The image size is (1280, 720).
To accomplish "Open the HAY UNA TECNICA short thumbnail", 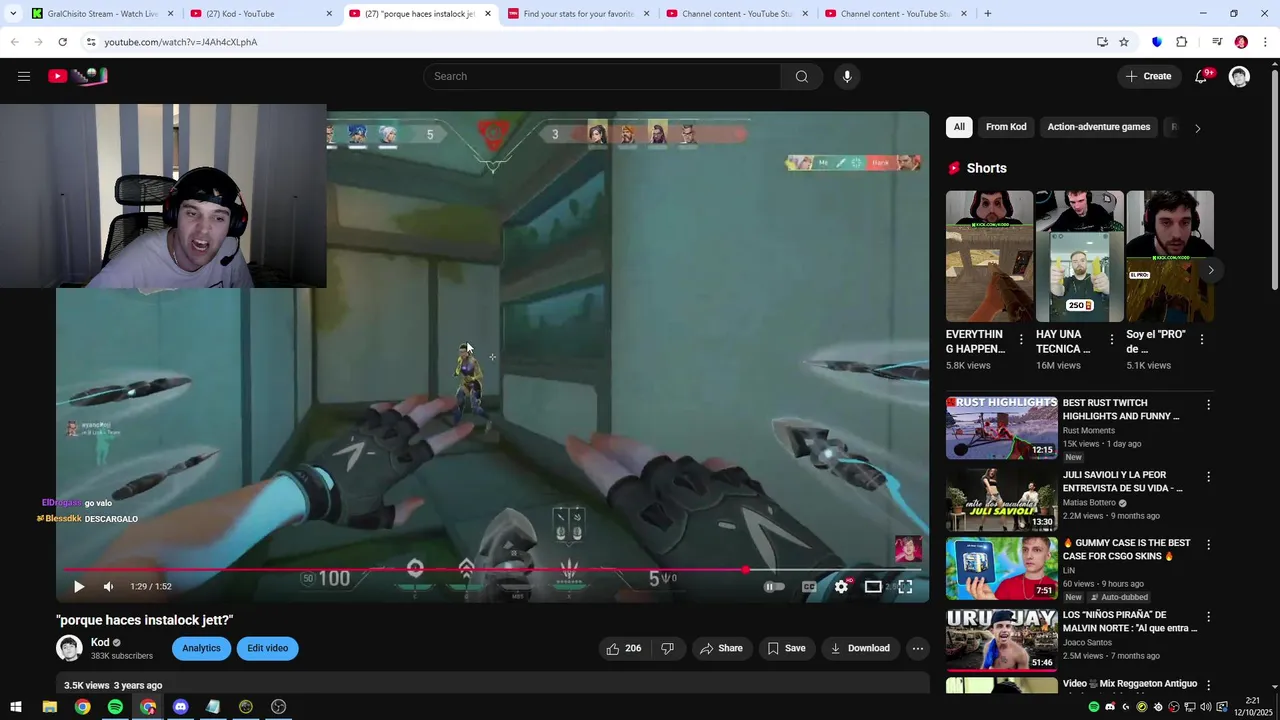I will click(x=1079, y=256).
